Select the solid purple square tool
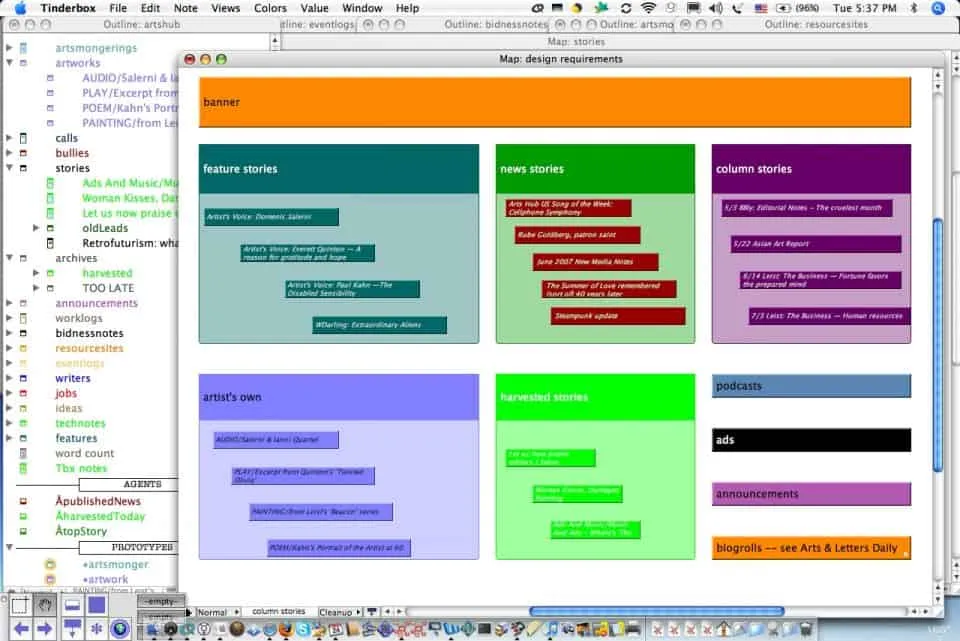 [x=96, y=605]
